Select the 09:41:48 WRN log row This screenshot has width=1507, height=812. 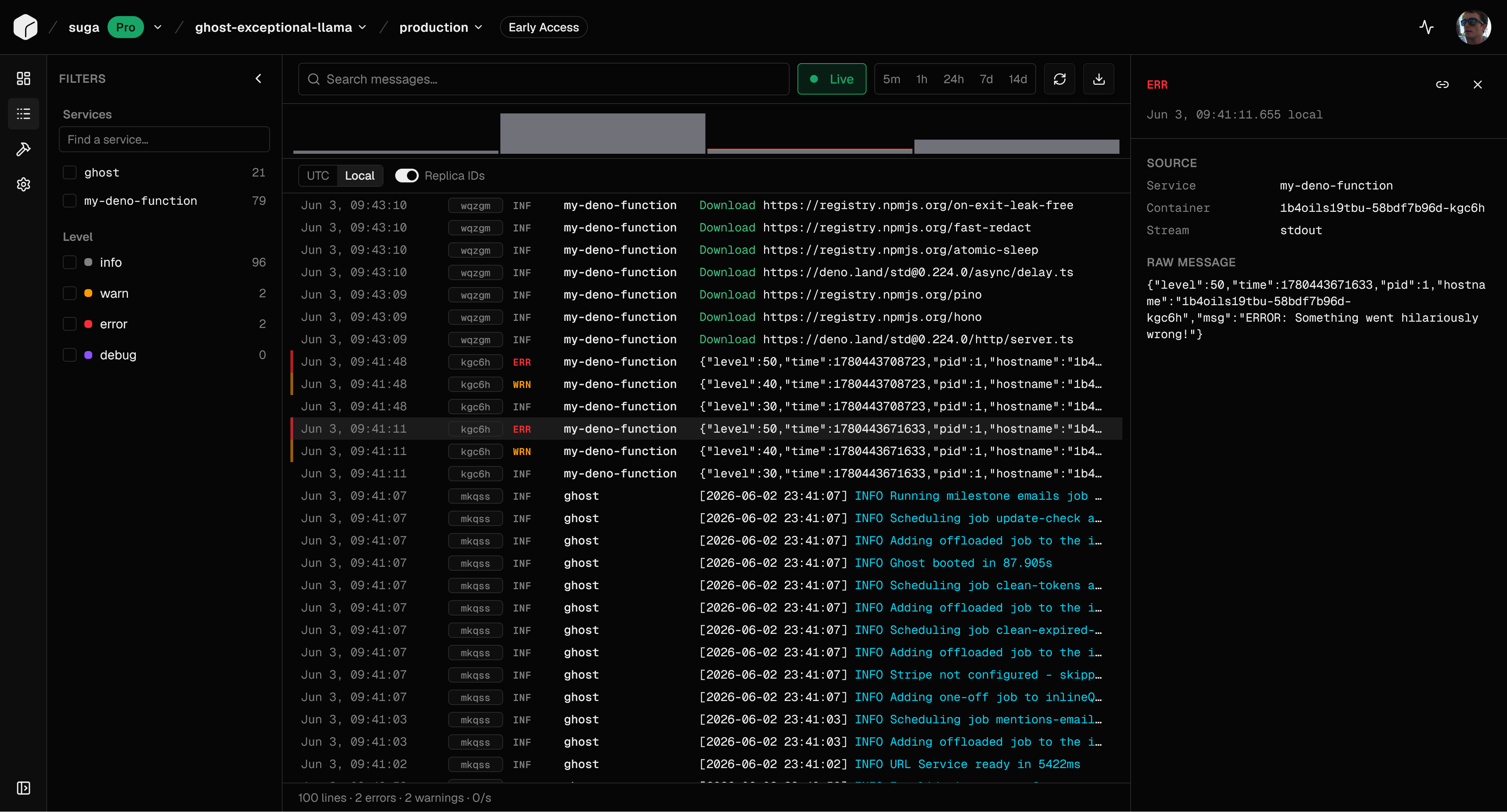pyautogui.click(x=706, y=384)
